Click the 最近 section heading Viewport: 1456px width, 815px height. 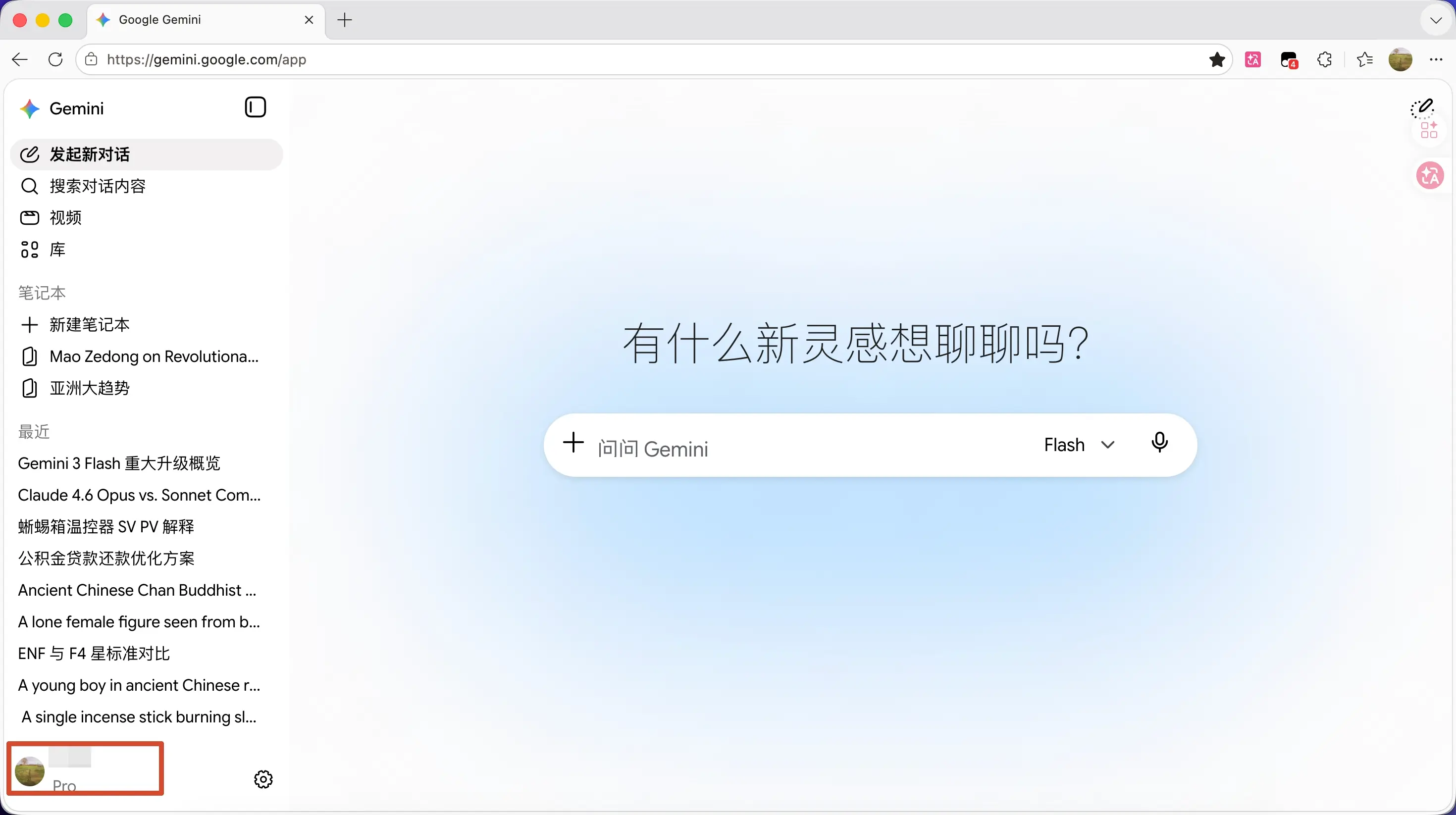(34, 432)
